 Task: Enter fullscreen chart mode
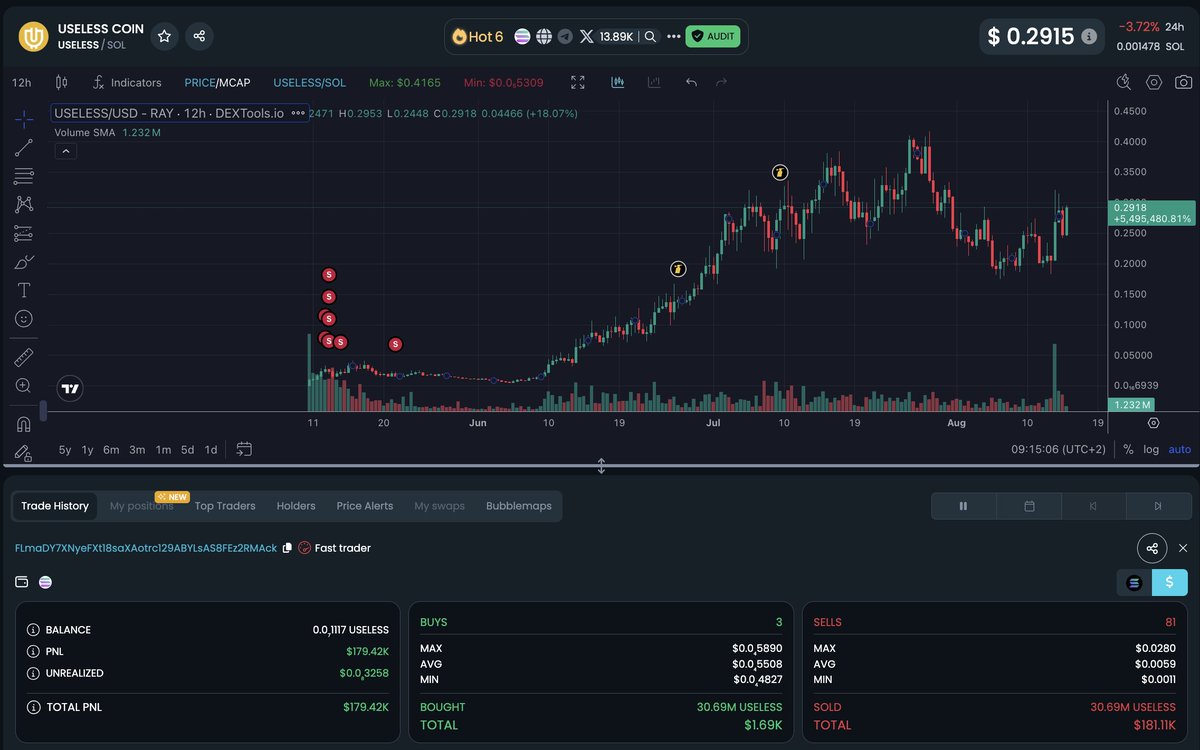(x=578, y=82)
